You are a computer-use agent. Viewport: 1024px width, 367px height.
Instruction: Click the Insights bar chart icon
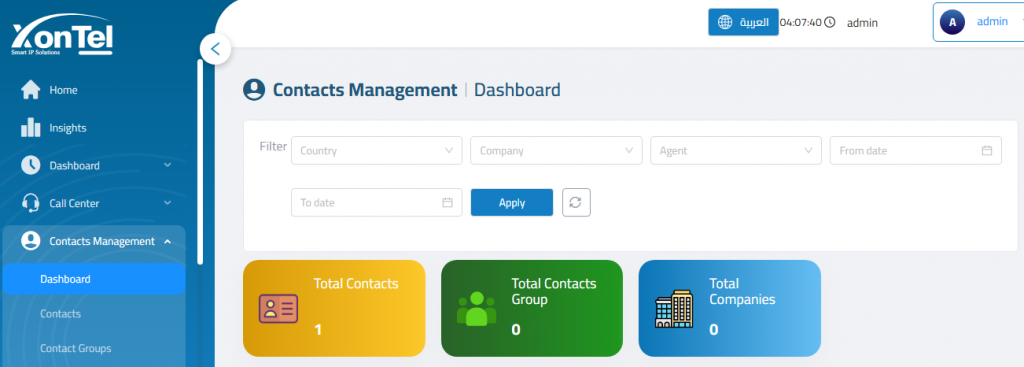coord(31,127)
